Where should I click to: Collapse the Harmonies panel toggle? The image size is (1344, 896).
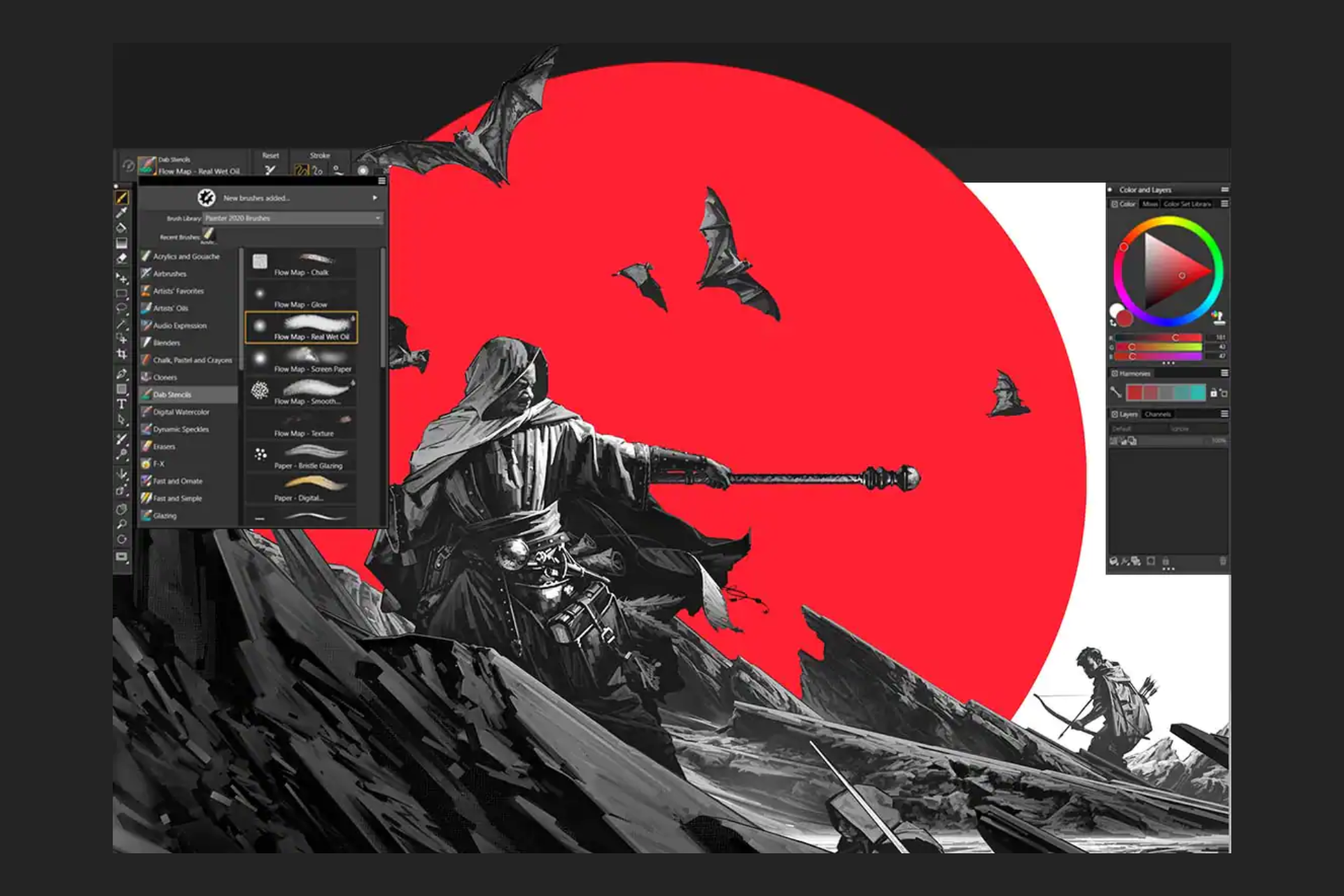[x=1114, y=374]
